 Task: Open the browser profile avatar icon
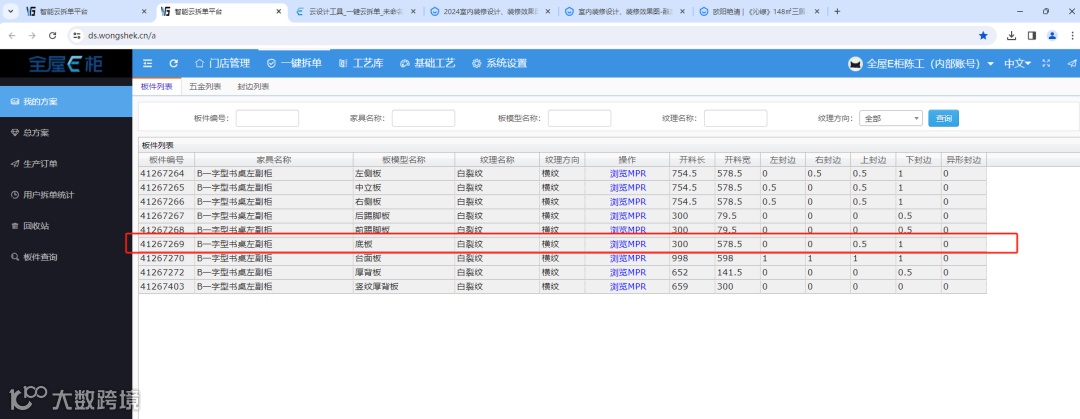(x=1052, y=35)
